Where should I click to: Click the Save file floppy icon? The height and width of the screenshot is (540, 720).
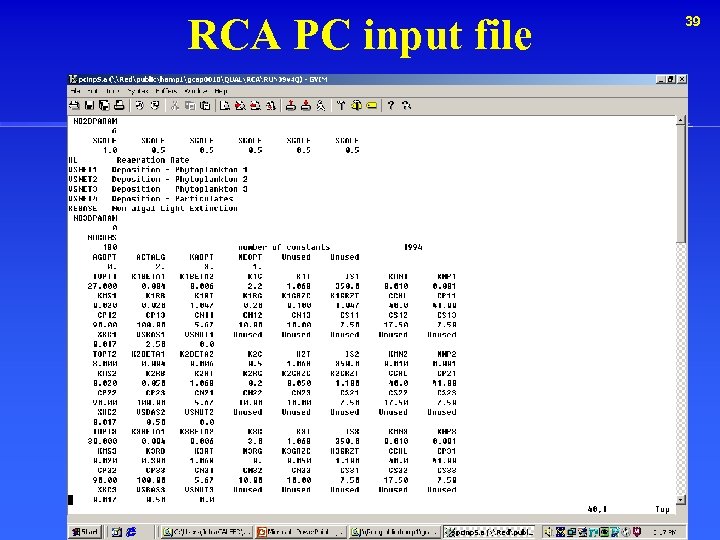click(89, 106)
